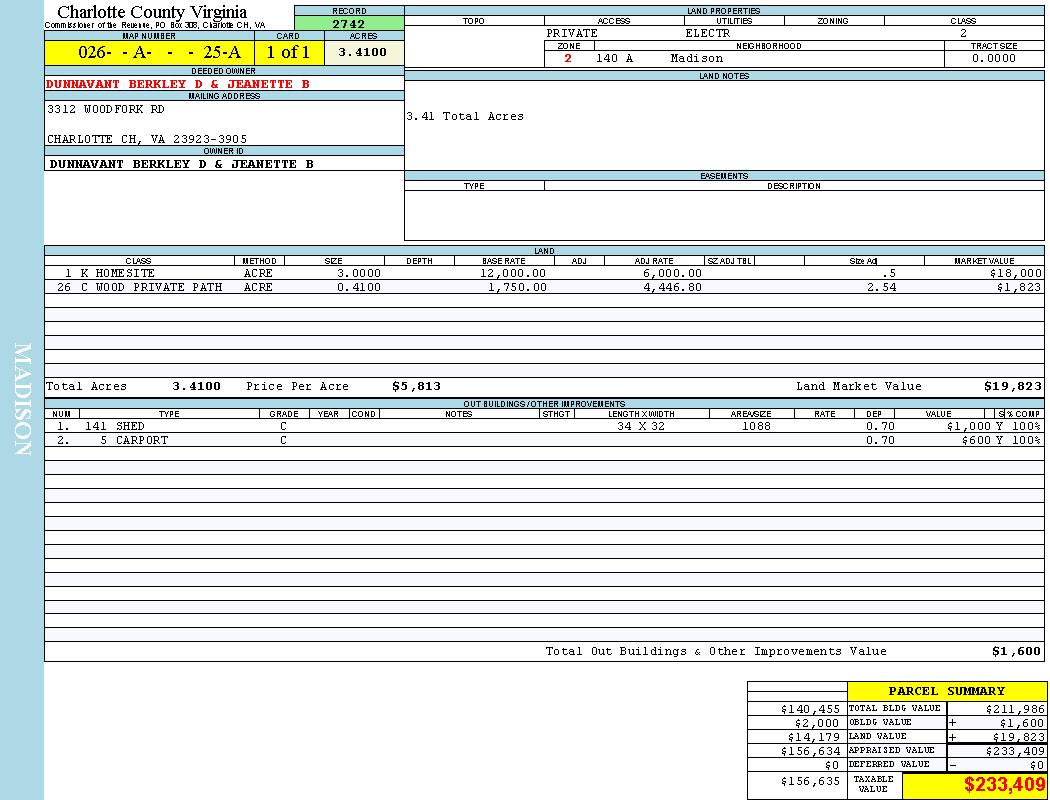Click the red zone number 2
The height and width of the screenshot is (800, 1050).
click(x=568, y=59)
